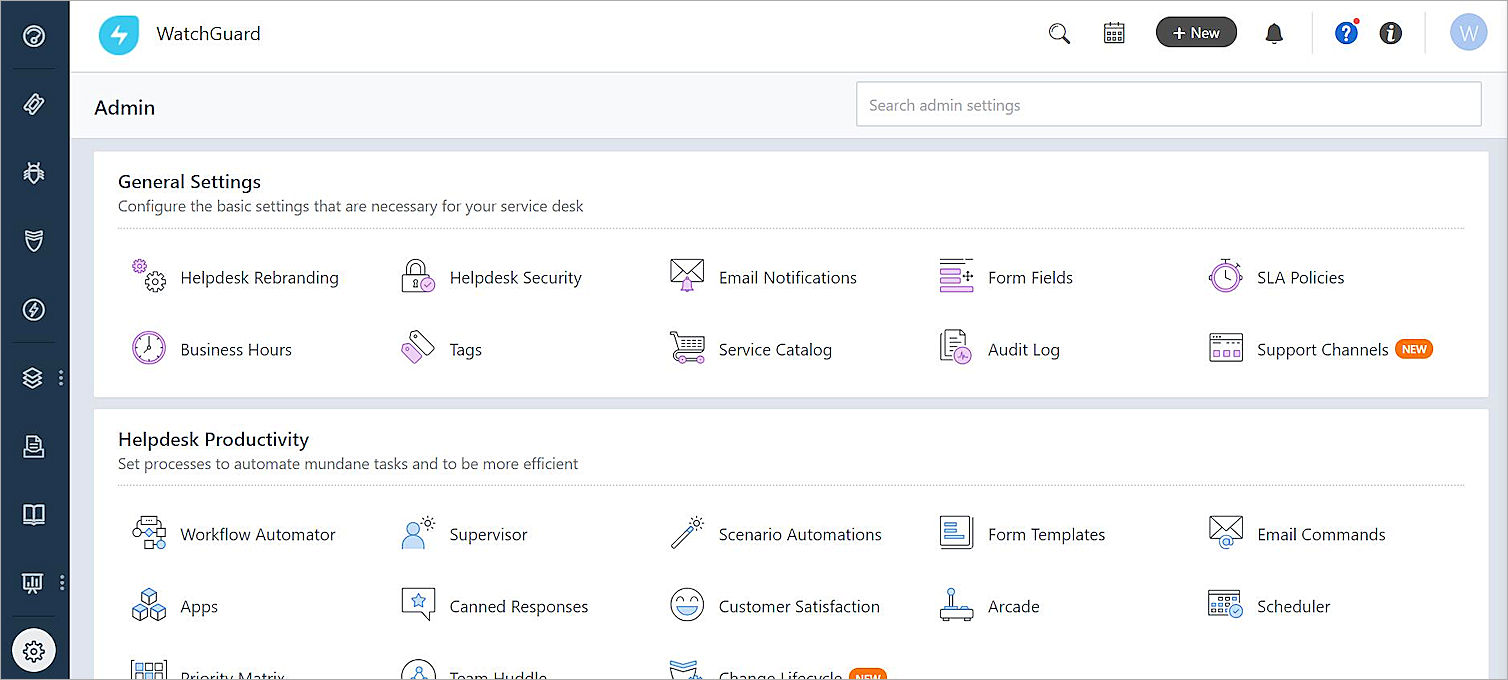This screenshot has width=1508, height=680.
Task: Type in the Search admin settings field
Action: pos(1168,105)
